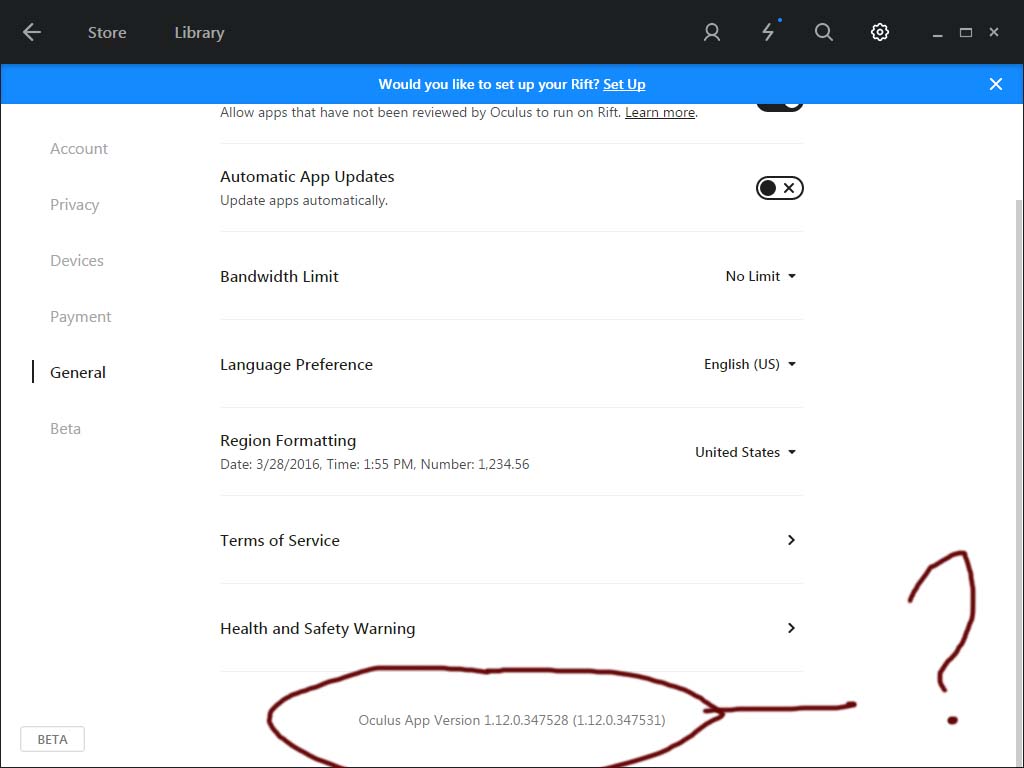The image size is (1024, 768).
Task: Click Health and Safety Warning label
Action: pos(317,628)
